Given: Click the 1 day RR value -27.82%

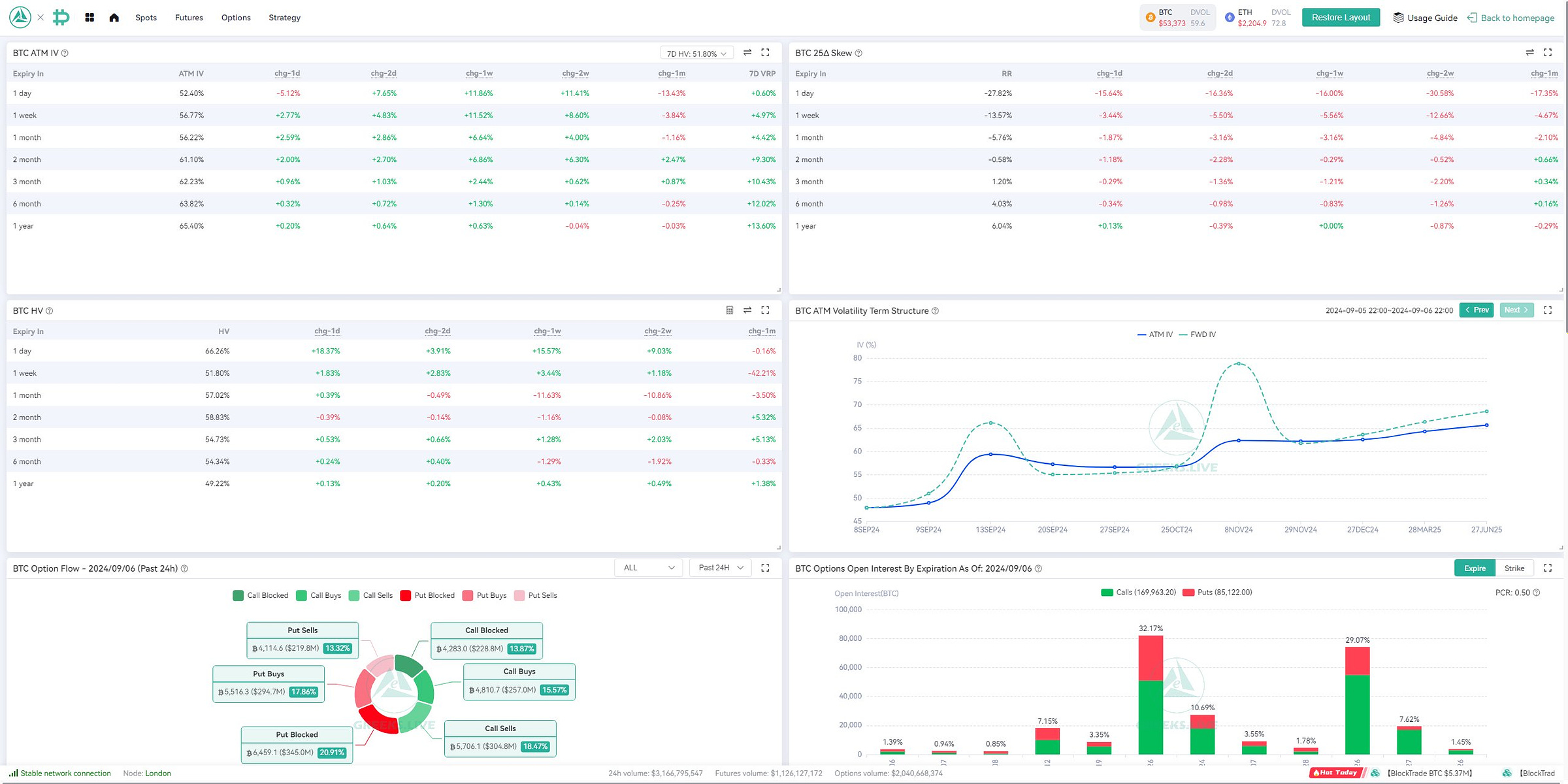Looking at the screenshot, I should point(998,93).
